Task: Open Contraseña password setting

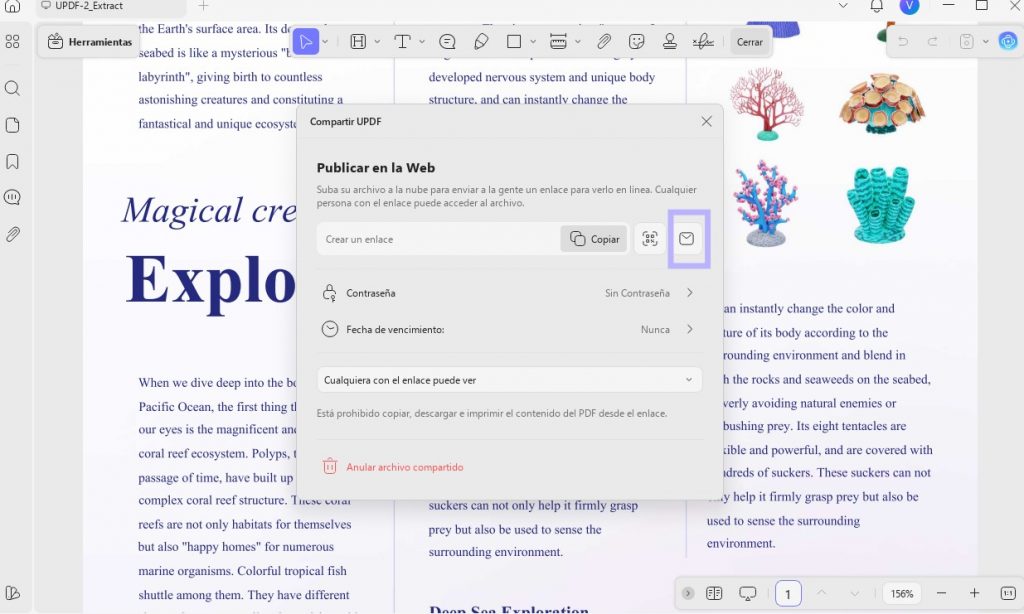Action: coord(509,293)
